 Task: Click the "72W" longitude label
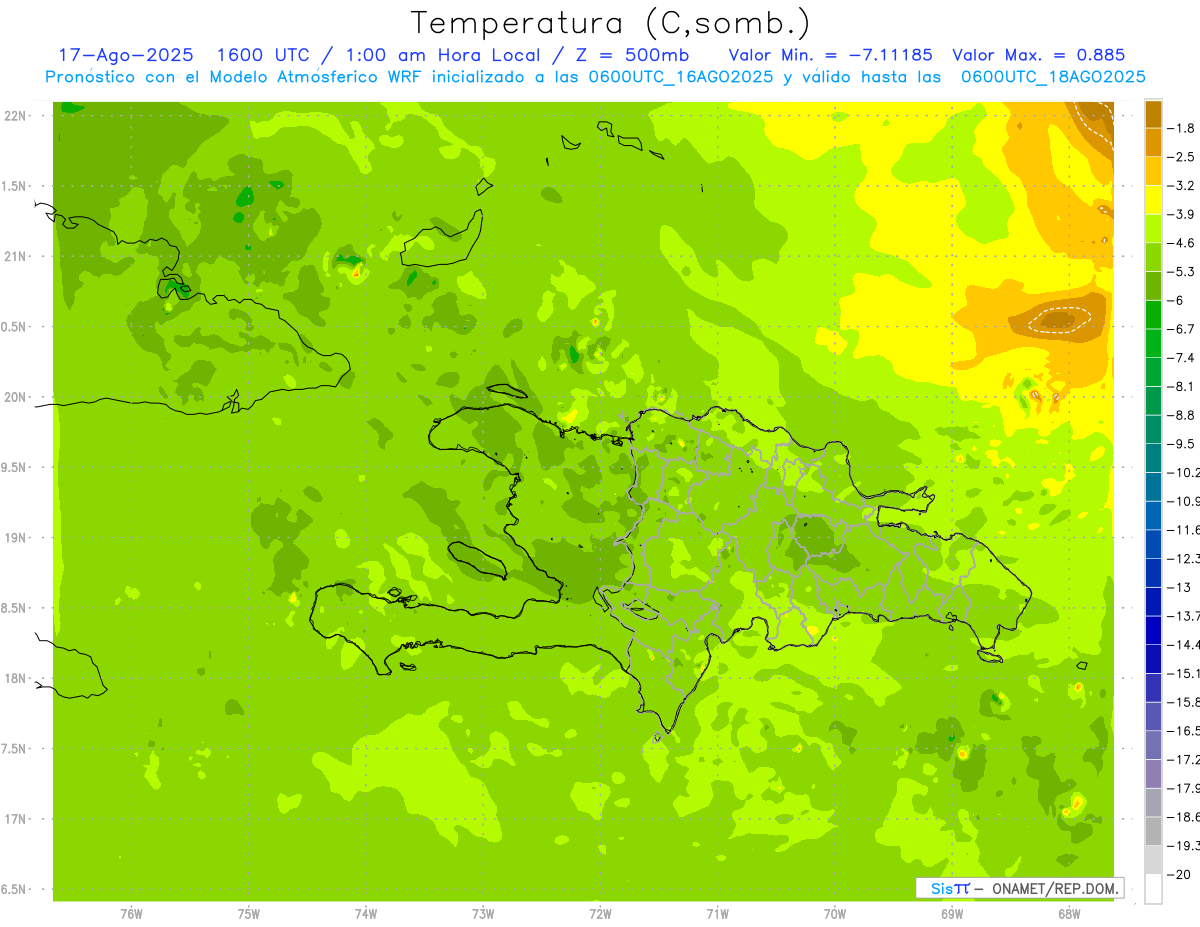tap(600, 914)
